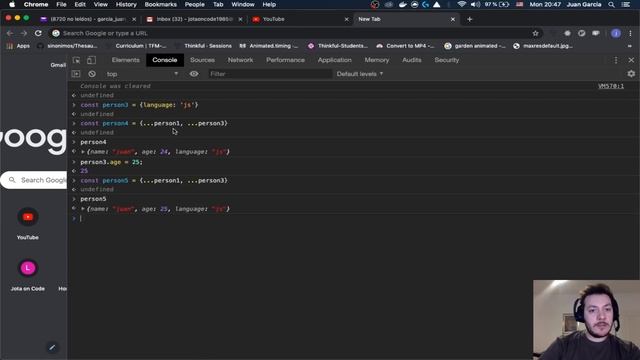This screenshot has height=360, width=640.
Task: Click the 'person3.age = 25;' console line
Action: coord(111,162)
